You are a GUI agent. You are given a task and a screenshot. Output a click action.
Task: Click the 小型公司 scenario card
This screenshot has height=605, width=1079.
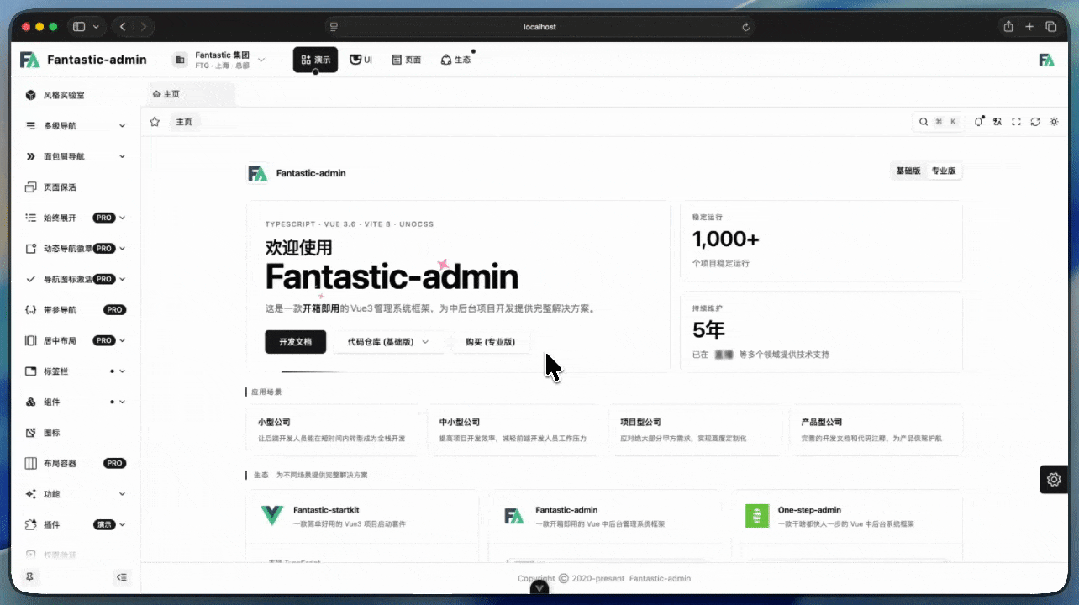coord(332,430)
